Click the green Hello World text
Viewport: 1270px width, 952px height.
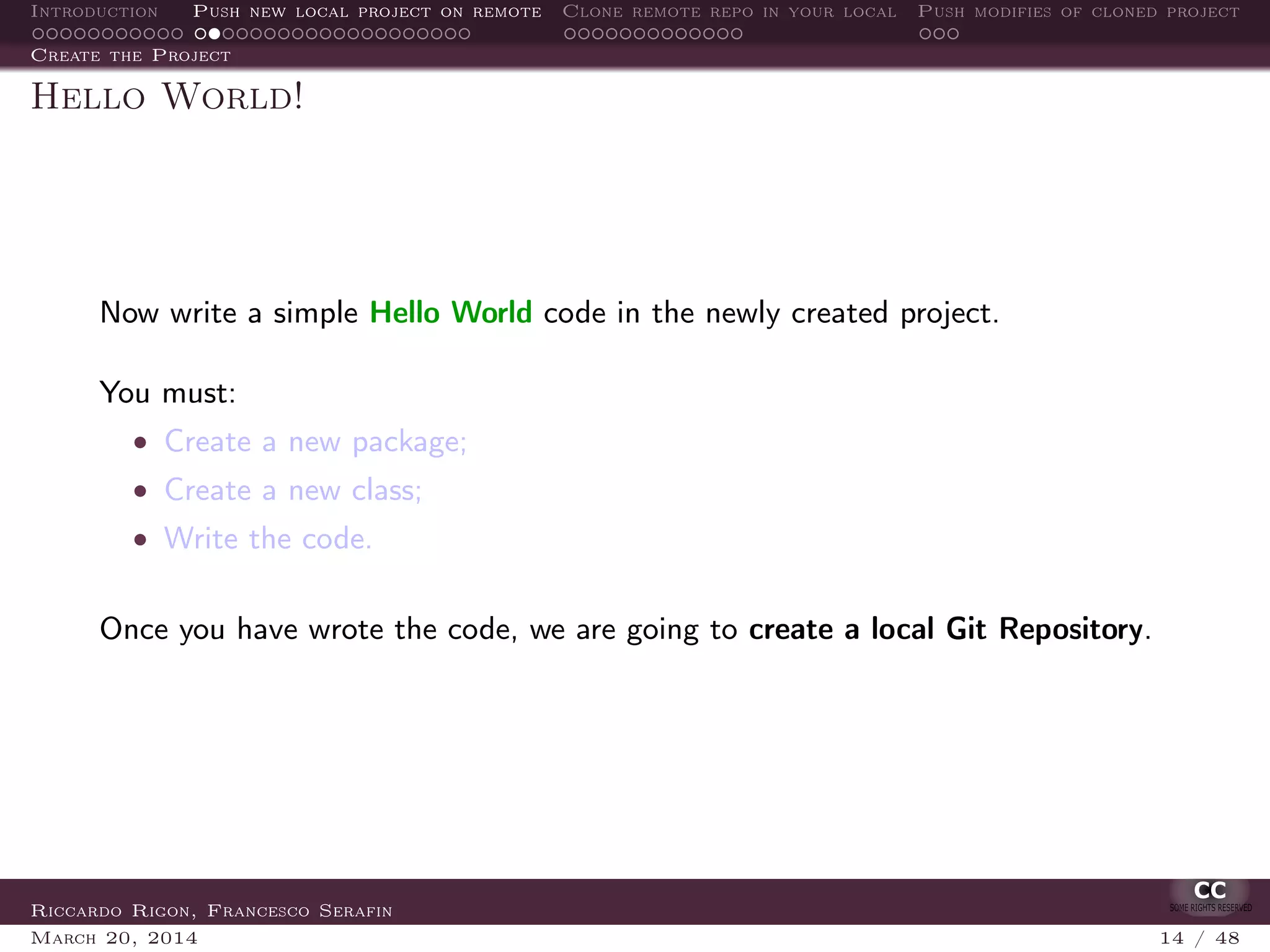(451, 312)
